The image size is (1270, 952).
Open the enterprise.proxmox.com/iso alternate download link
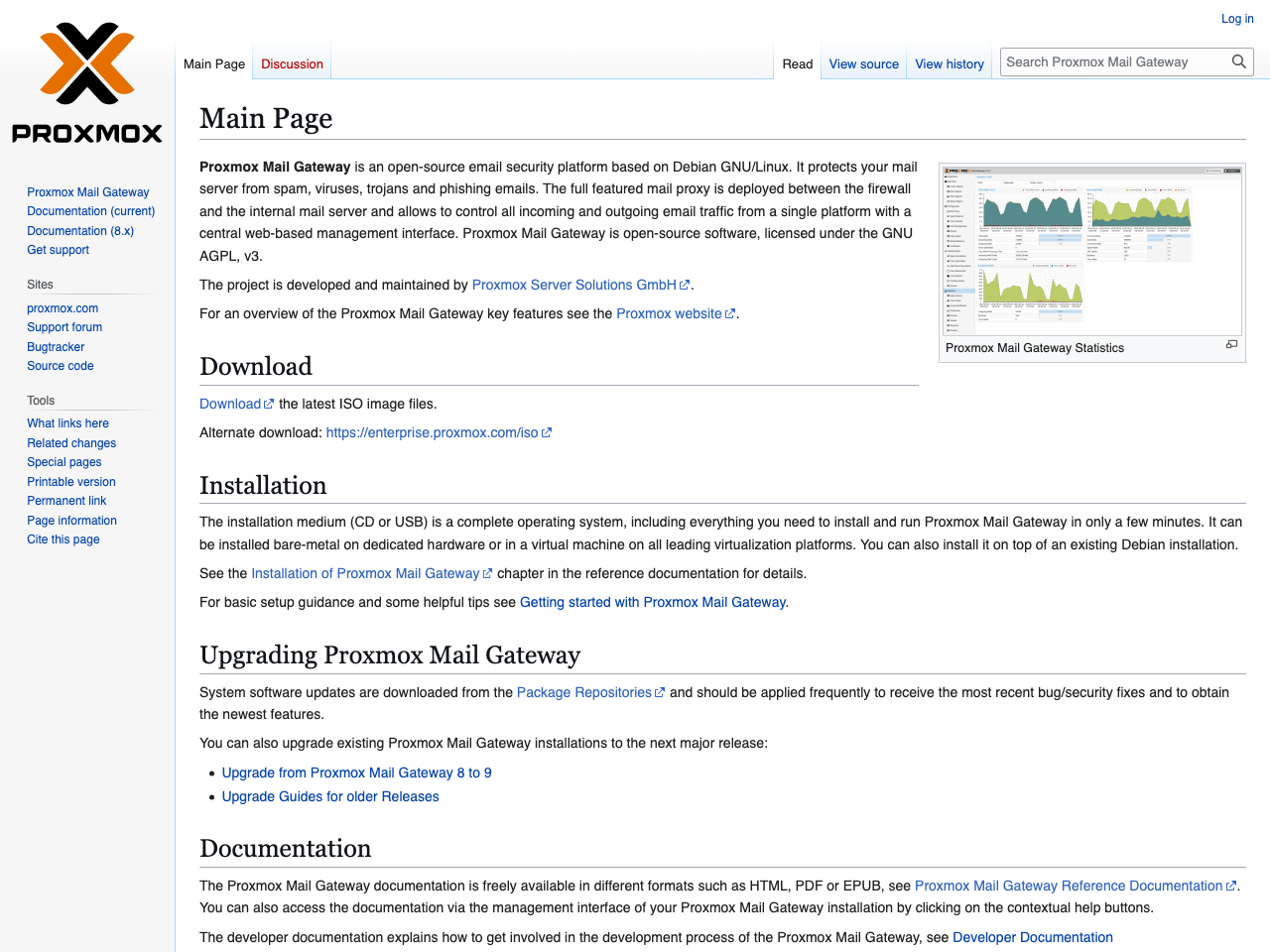(x=432, y=432)
